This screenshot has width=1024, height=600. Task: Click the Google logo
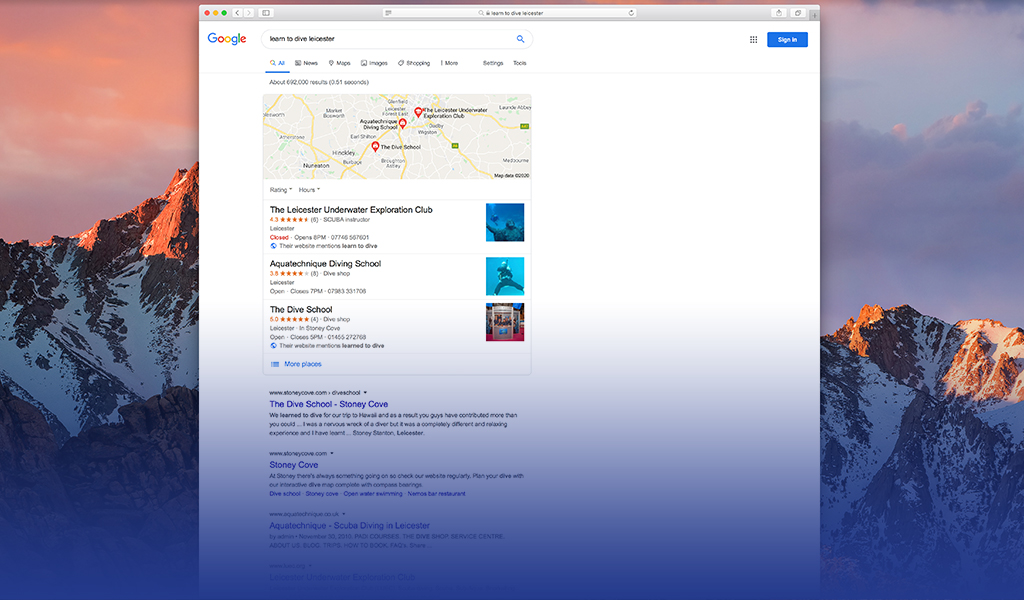click(x=227, y=39)
